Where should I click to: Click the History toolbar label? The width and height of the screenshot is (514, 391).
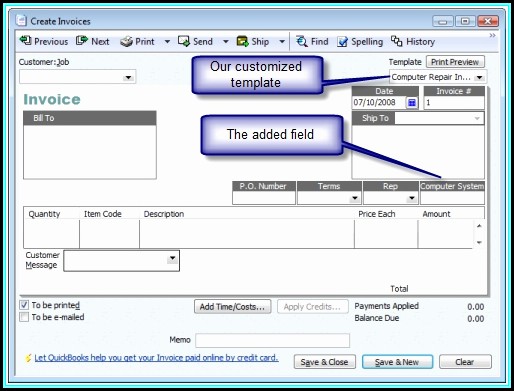point(420,42)
